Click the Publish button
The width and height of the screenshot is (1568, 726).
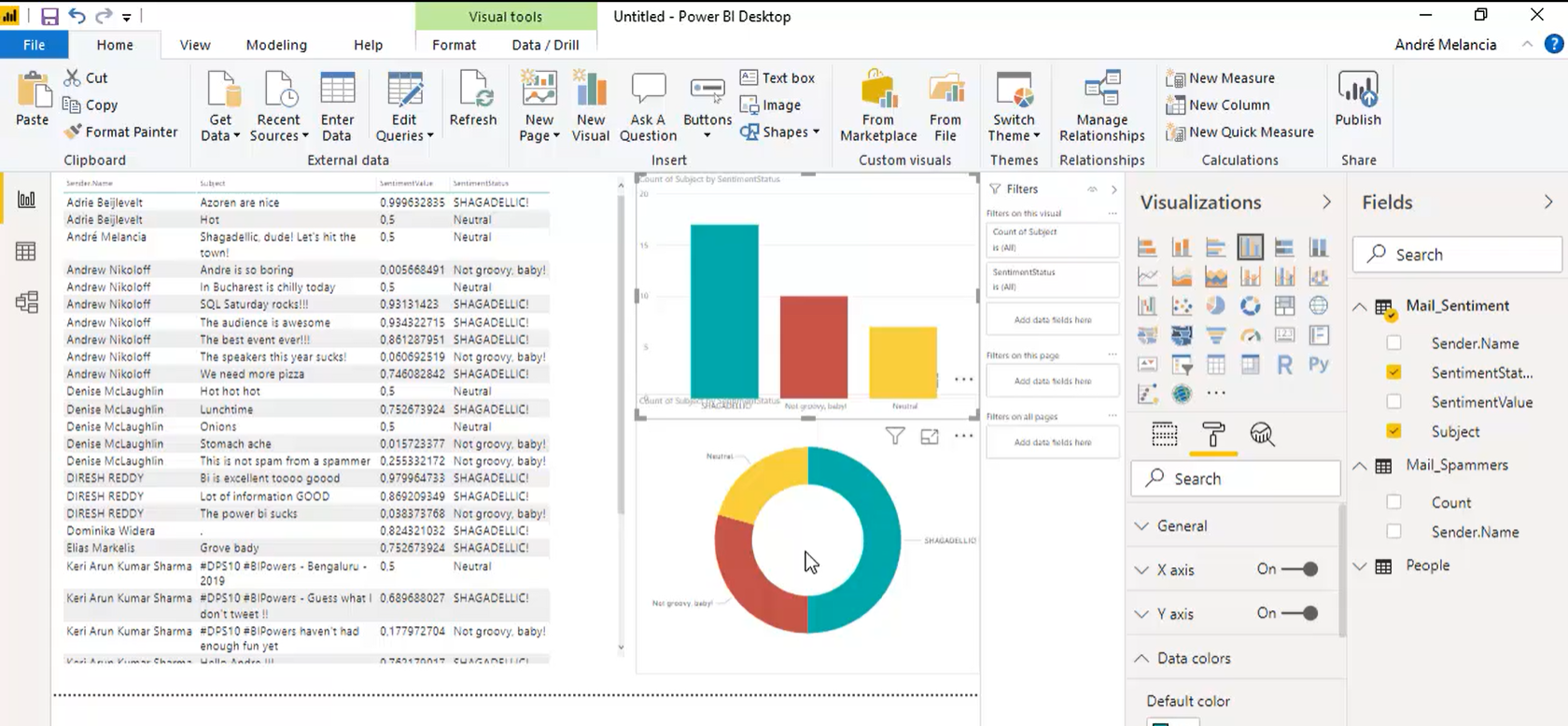(x=1358, y=99)
